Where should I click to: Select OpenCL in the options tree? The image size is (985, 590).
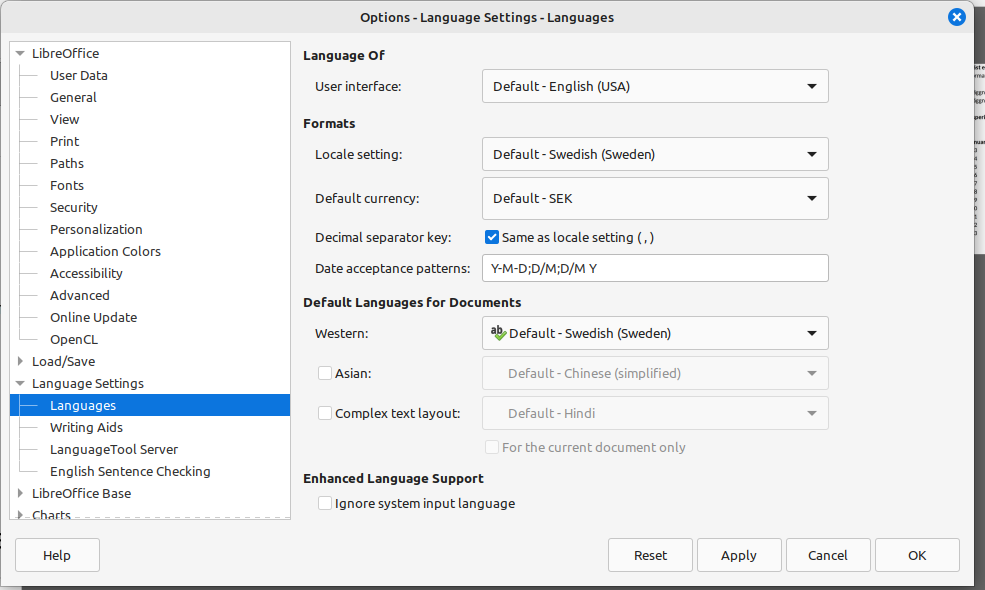(x=74, y=339)
